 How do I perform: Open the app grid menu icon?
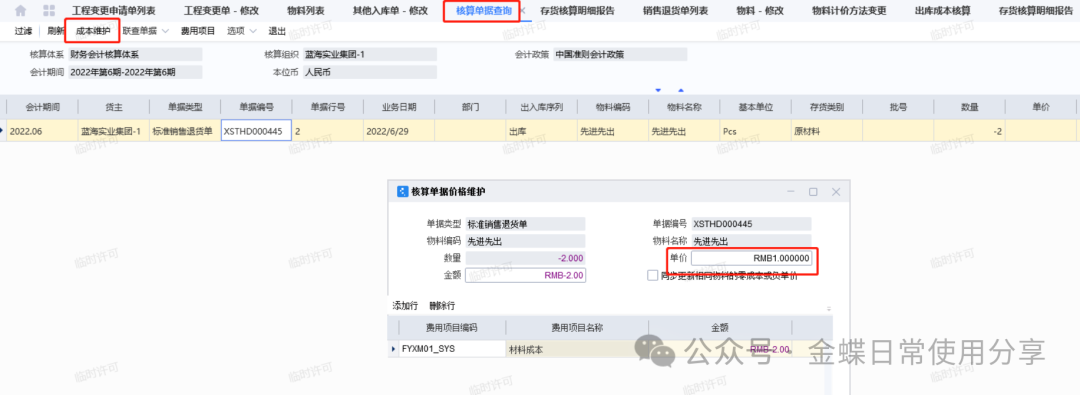click(x=49, y=10)
